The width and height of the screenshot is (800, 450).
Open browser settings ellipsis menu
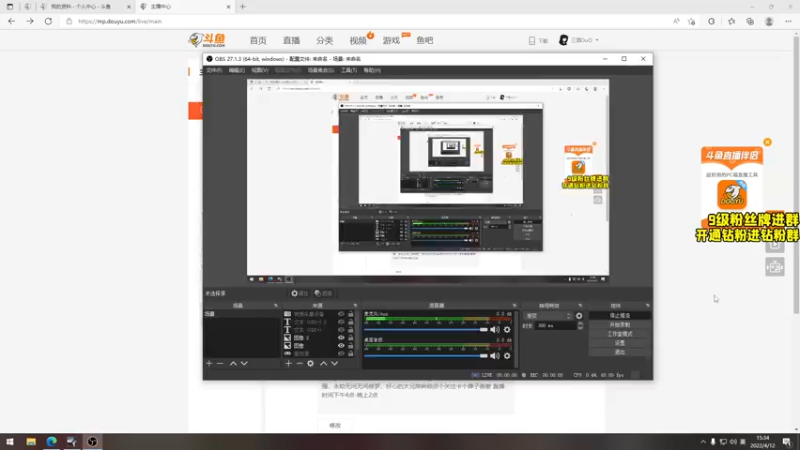pyautogui.click(x=788, y=21)
